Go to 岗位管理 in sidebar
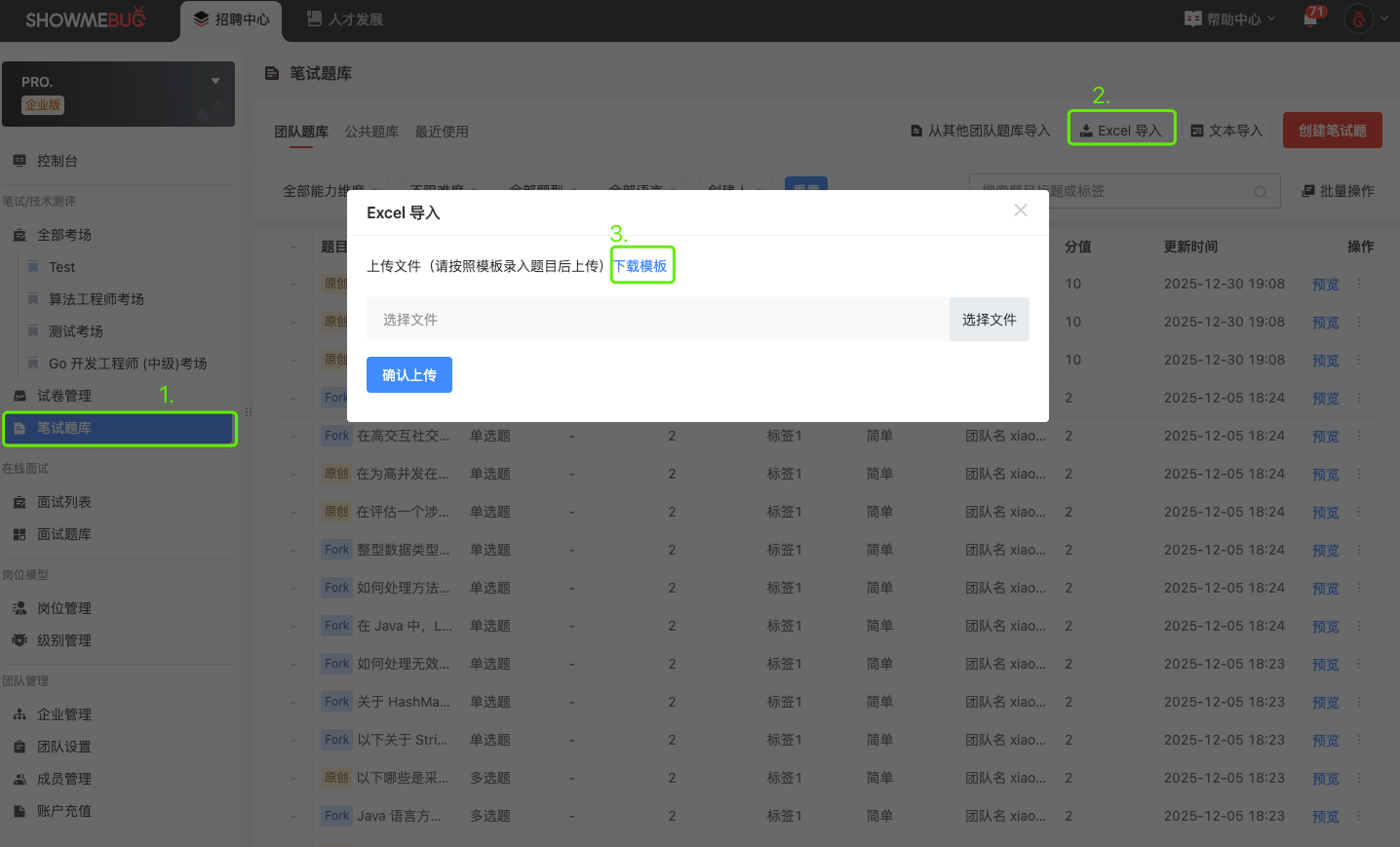Image resolution: width=1400 pixels, height=847 pixels. [63, 608]
